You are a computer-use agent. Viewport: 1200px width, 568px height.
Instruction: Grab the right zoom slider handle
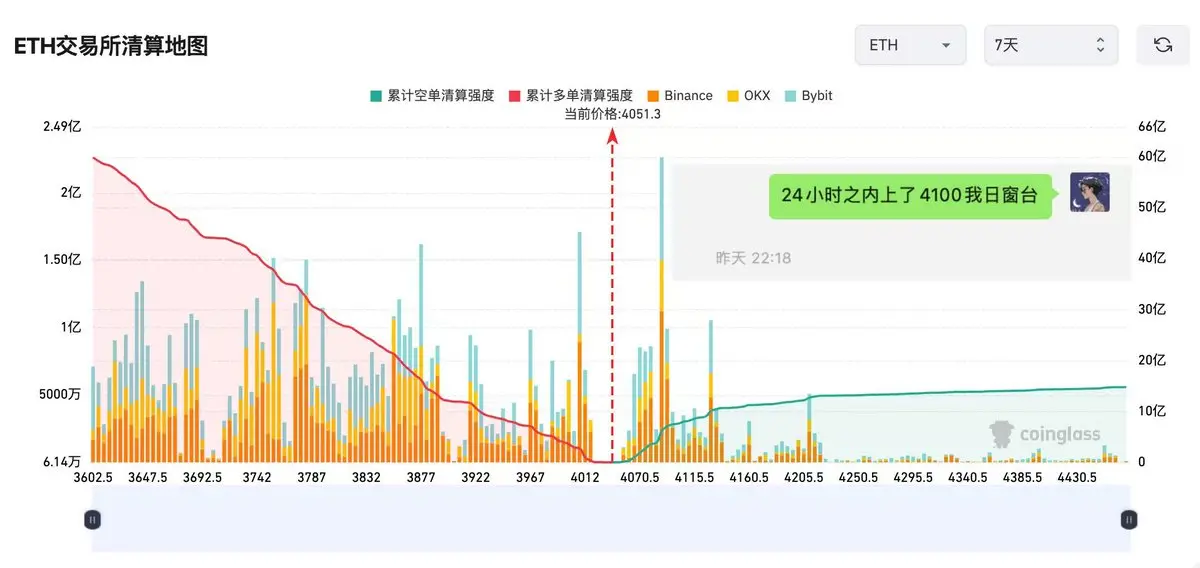click(x=1129, y=520)
